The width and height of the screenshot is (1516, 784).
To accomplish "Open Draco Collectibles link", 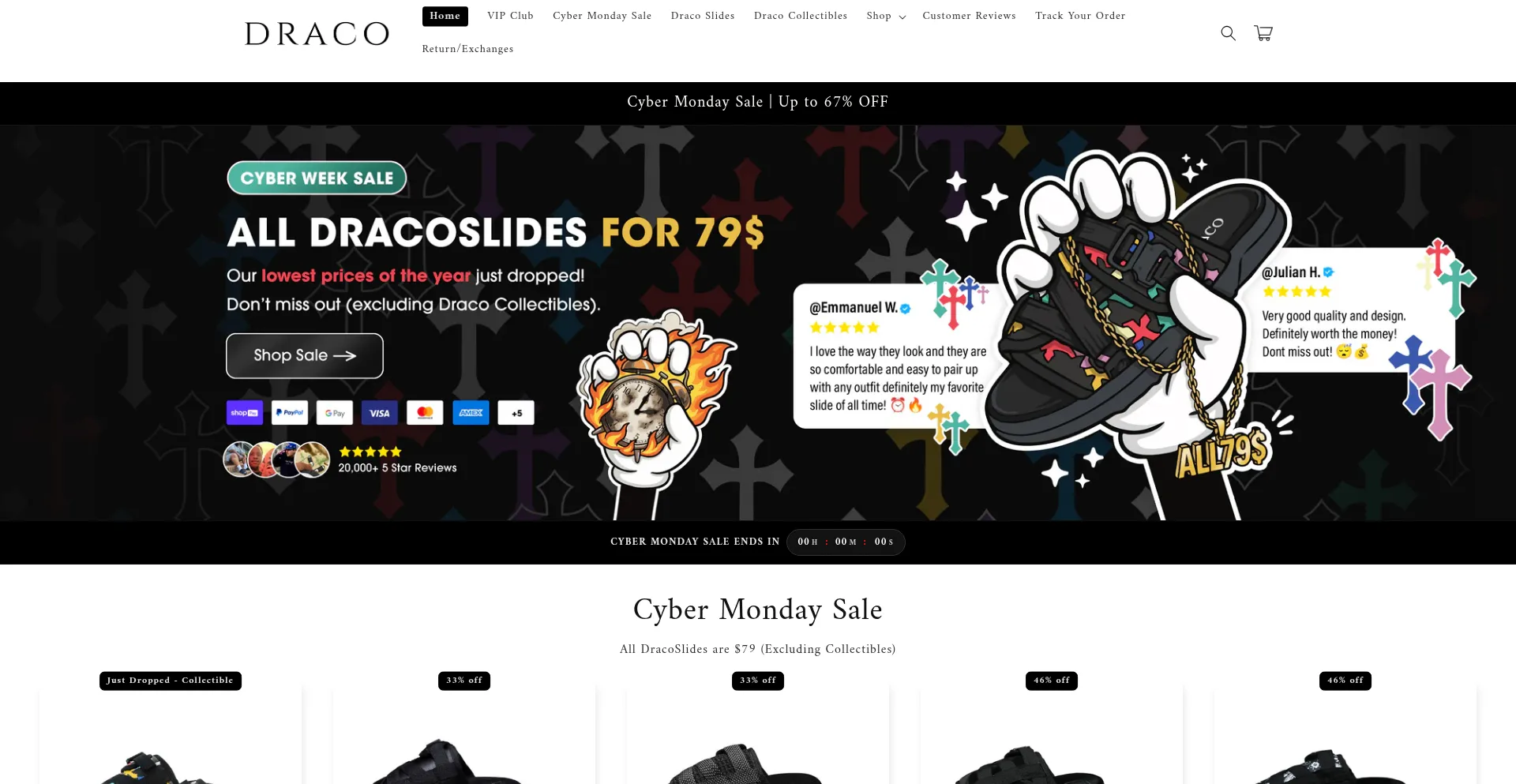I will click(x=801, y=16).
